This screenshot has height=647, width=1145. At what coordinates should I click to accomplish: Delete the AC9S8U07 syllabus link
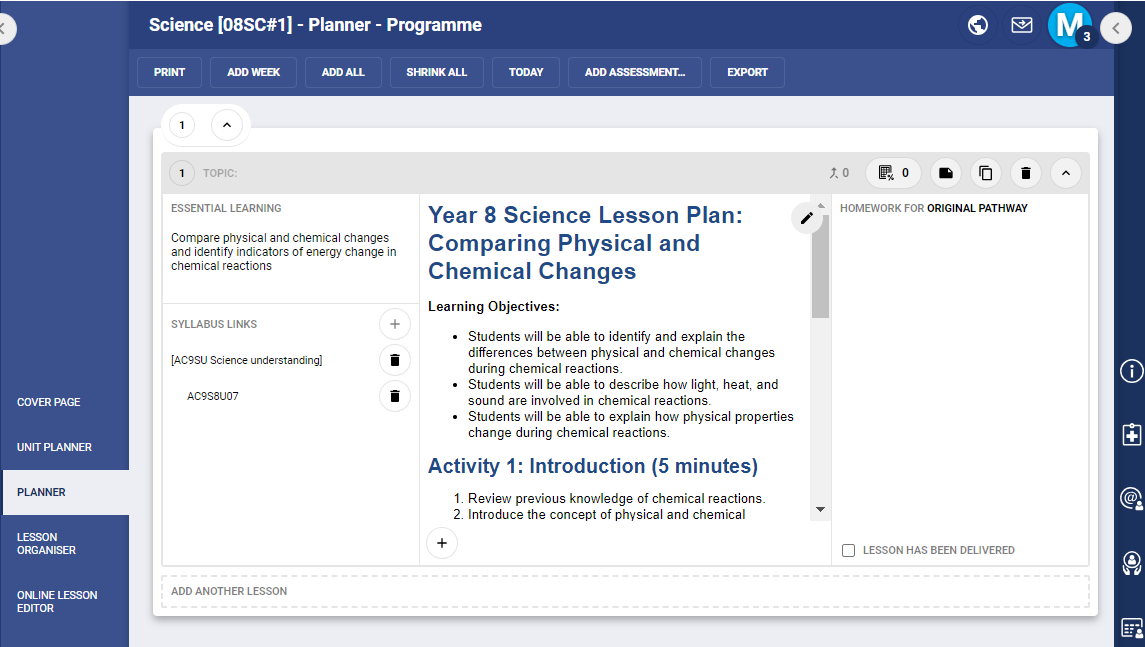pyautogui.click(x=394, y=396)
